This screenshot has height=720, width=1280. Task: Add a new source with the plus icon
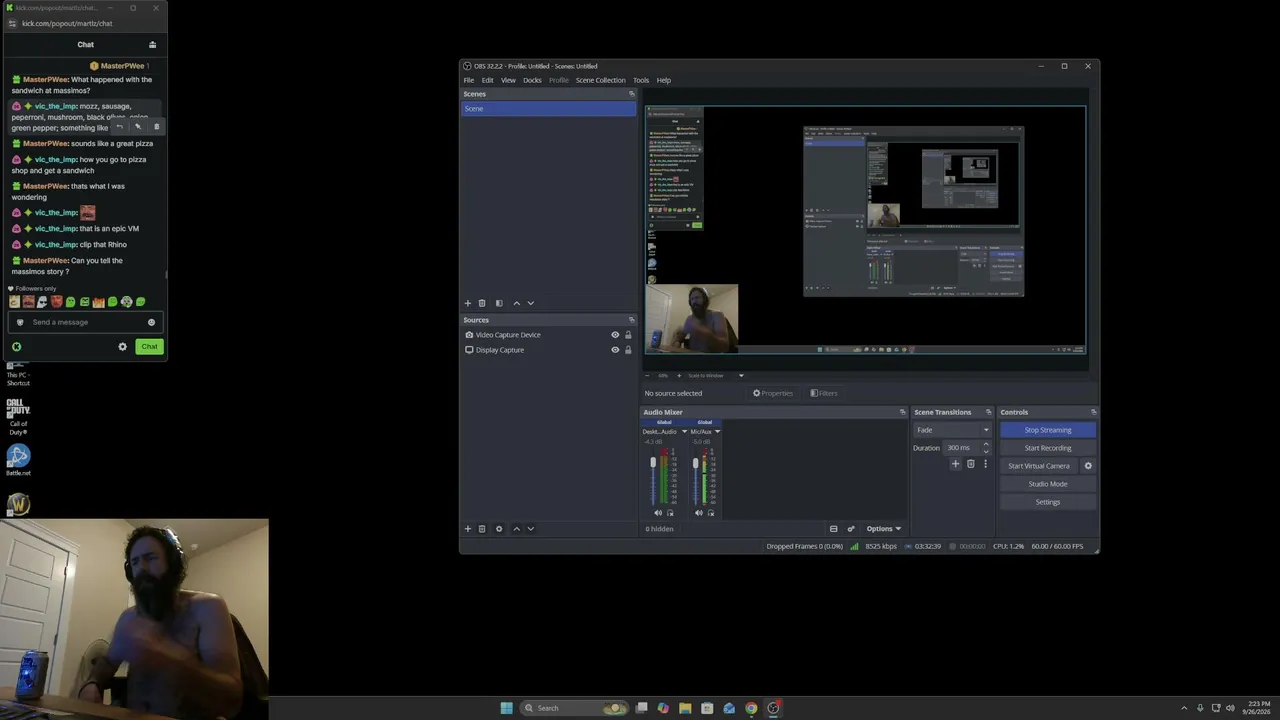[467, 529]
